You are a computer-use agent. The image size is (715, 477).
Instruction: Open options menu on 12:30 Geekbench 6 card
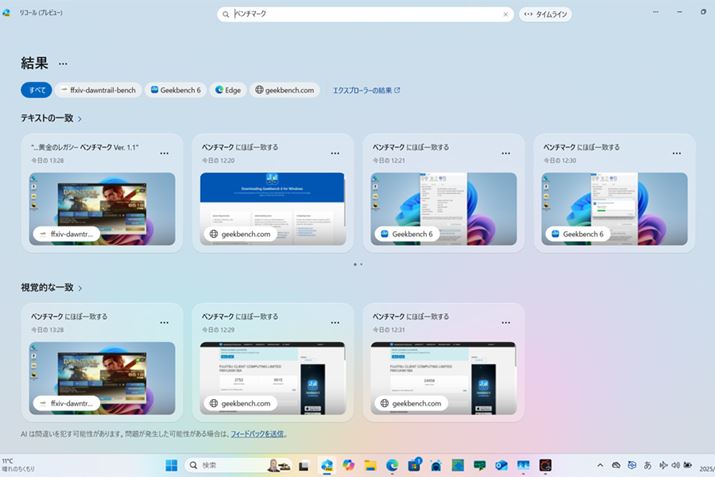point(677,153)
